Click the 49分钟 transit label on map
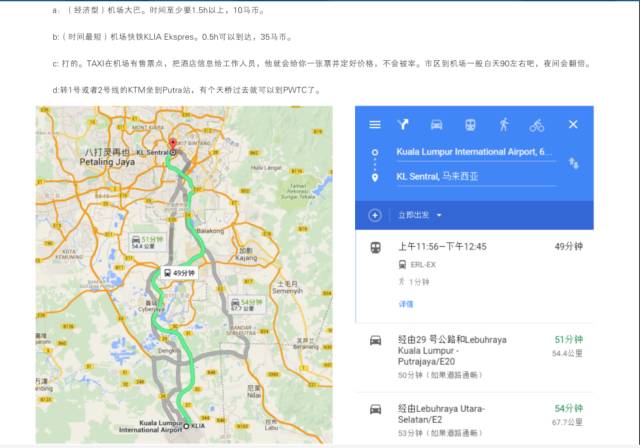This screenshot has width=640, height=448. click(x=180, y=273)
